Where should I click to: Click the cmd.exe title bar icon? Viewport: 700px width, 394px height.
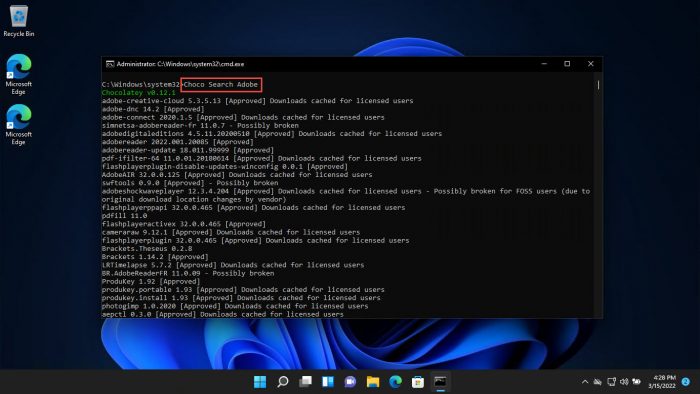click(110, 64)
